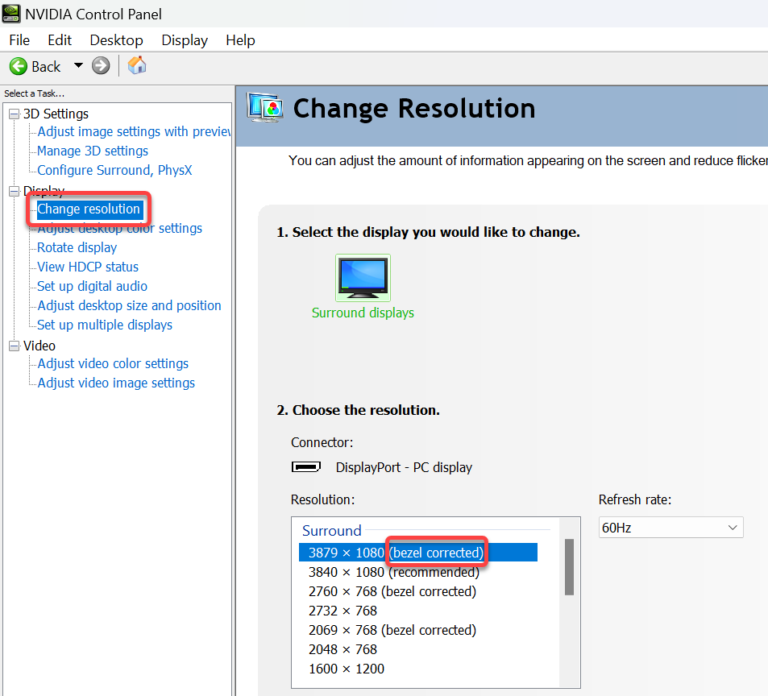Open the Edit menu
Viewport: 768px width, 696px height.
(59, 40)
